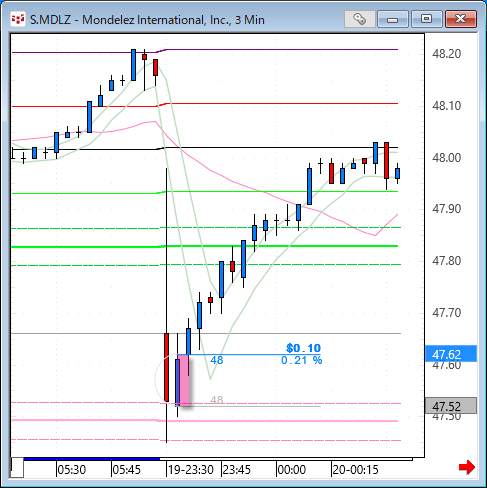Screen dimensions: 487x488
Task: Click the blue 47.62 price marker
Action: click(451, 354)
